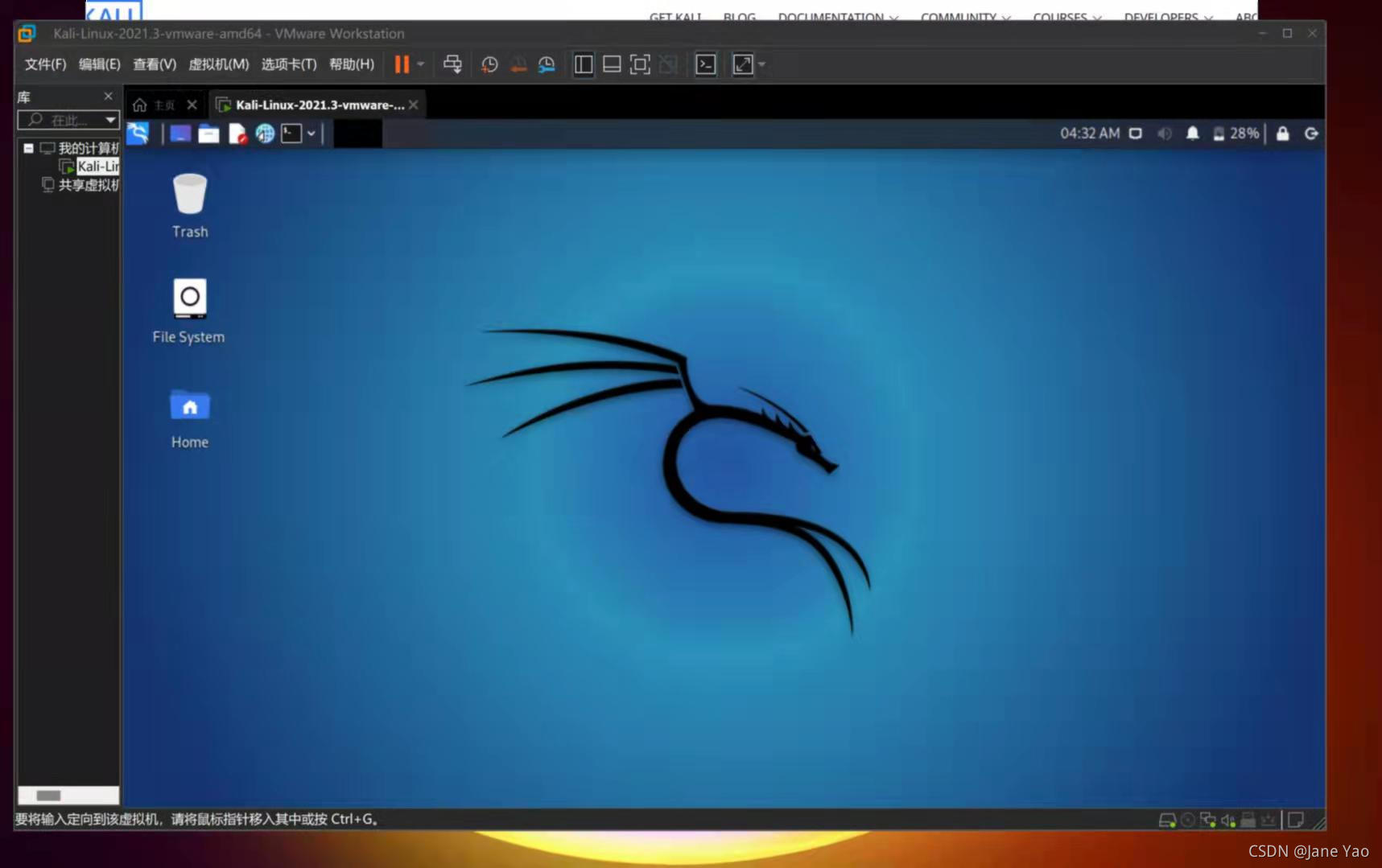Viewport: 1382px width, 868px height.
Task: Open the 虚拟机(M) menu
Action: tap(218, 64)
